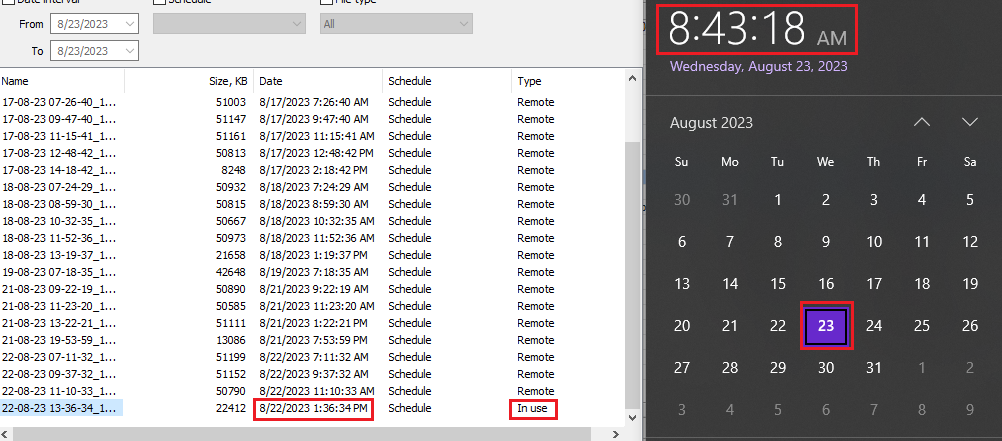Select the 22-08-23 13-36-34 file row
1002x441 pixels.
point(60,408)
